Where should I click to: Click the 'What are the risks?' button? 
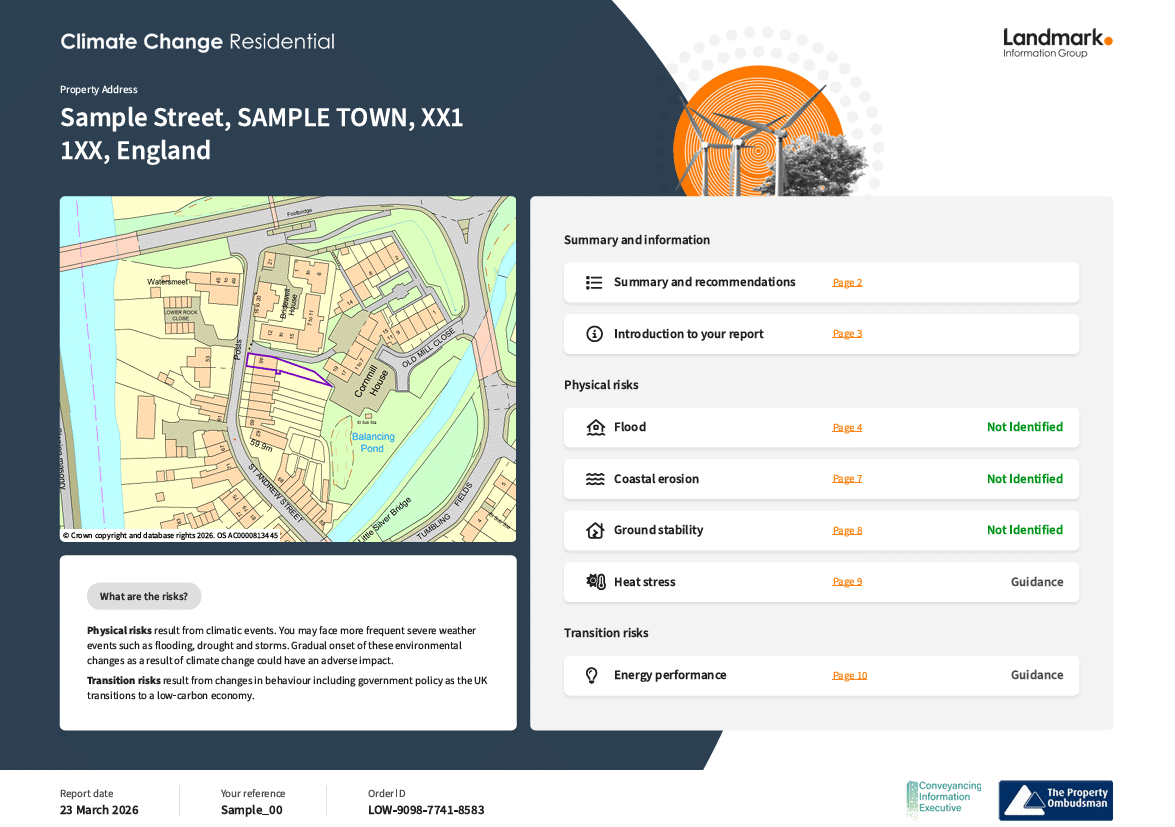point(144,597)
